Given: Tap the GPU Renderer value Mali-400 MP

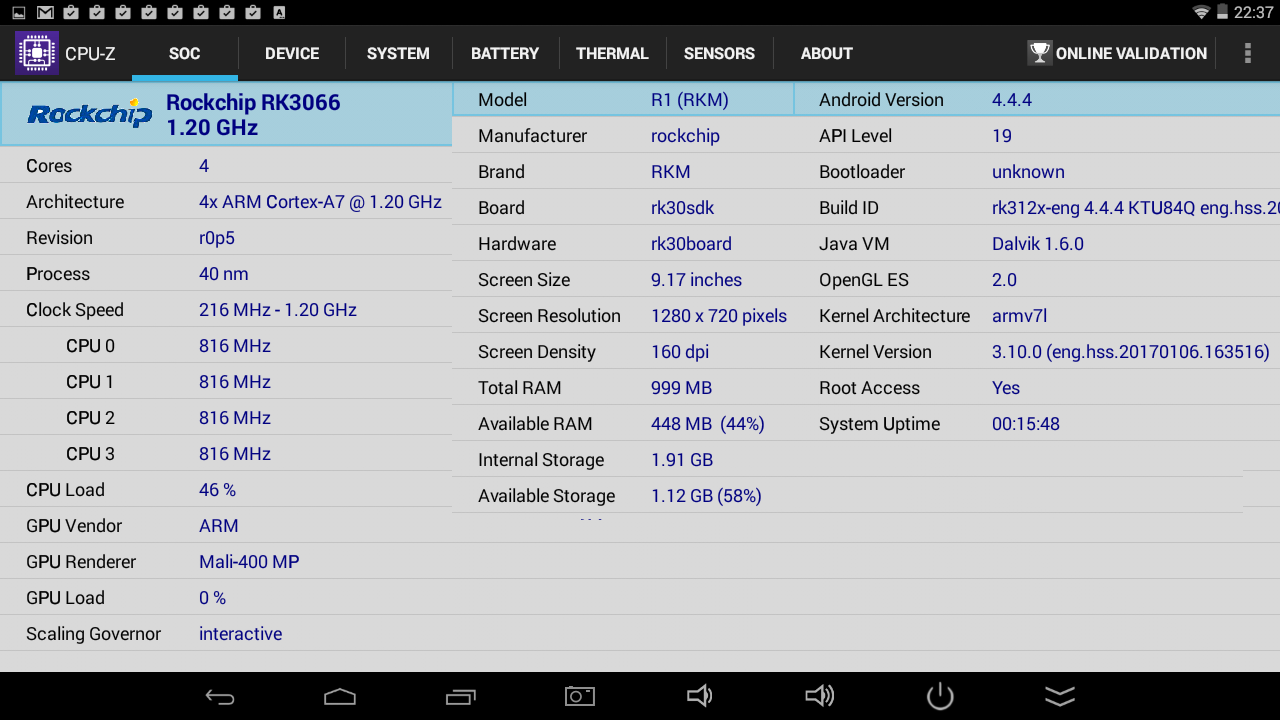Looking at the screenshot, I should click(249, 562).
